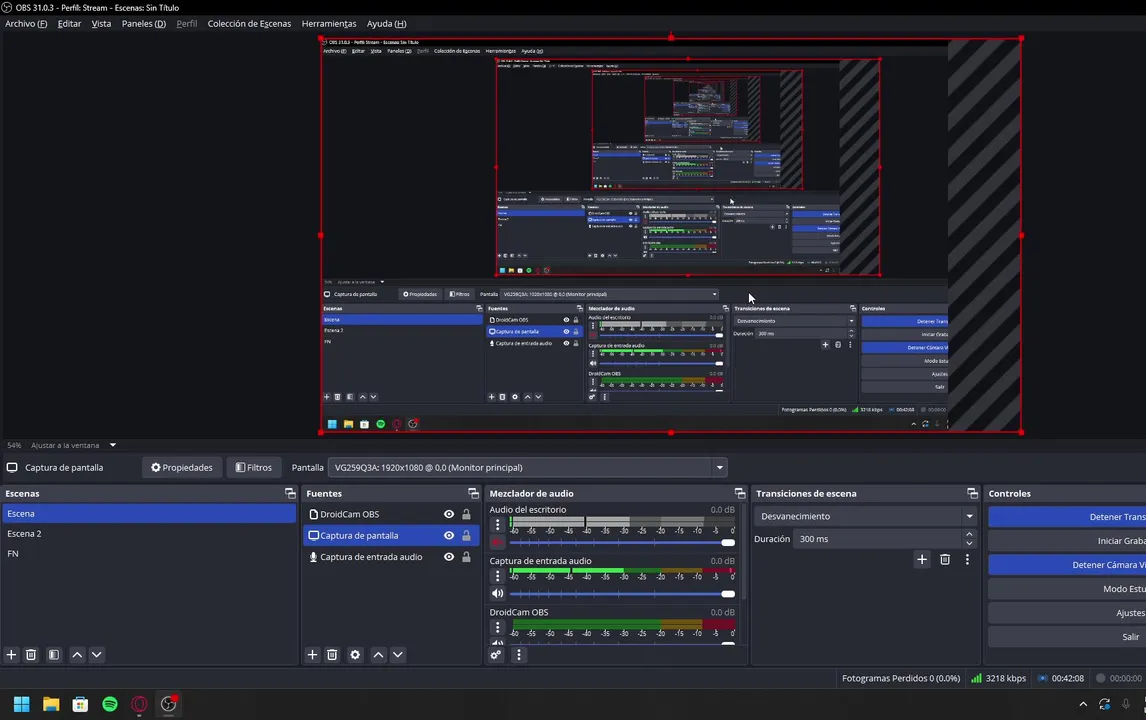Open the Paneles menu

pos(143,23)
